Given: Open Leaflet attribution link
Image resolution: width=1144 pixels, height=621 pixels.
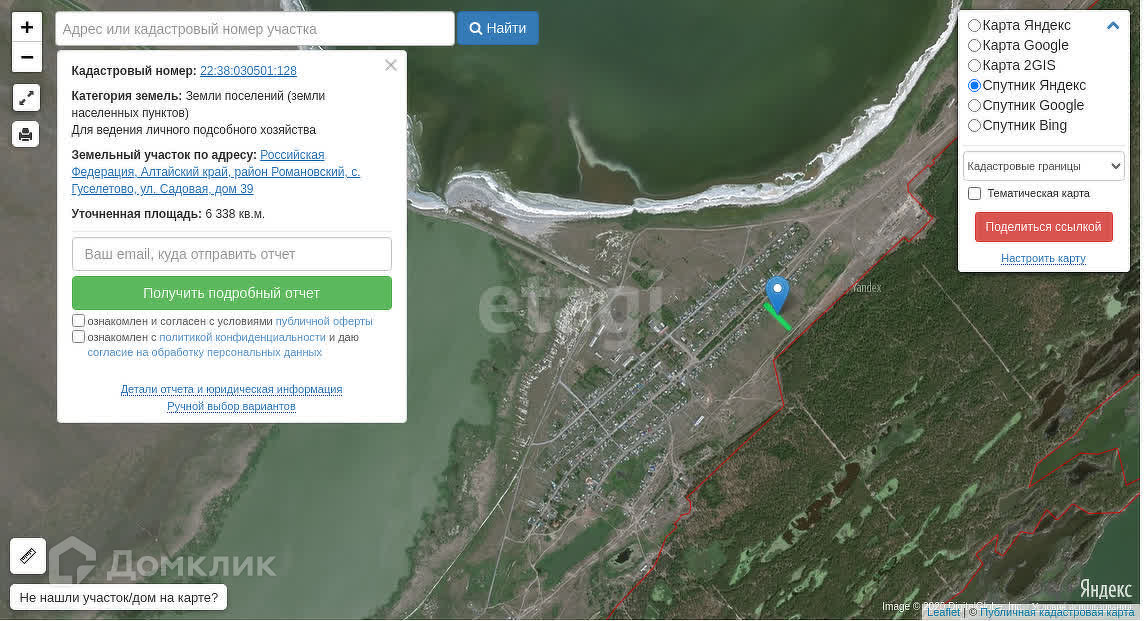Looking at the screenshot, I should point(943,613).
